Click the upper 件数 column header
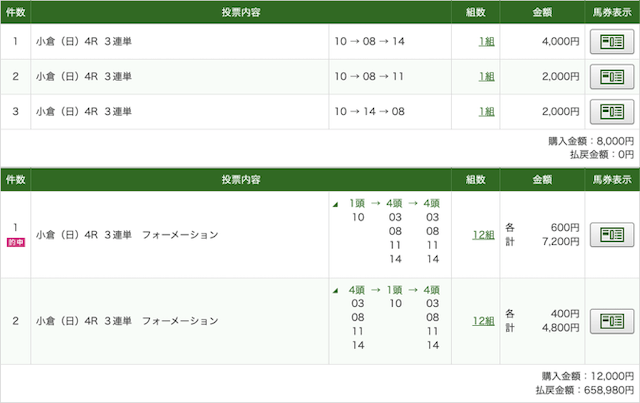Viewport: 640px width, 403px height. [x=16, y=12]
